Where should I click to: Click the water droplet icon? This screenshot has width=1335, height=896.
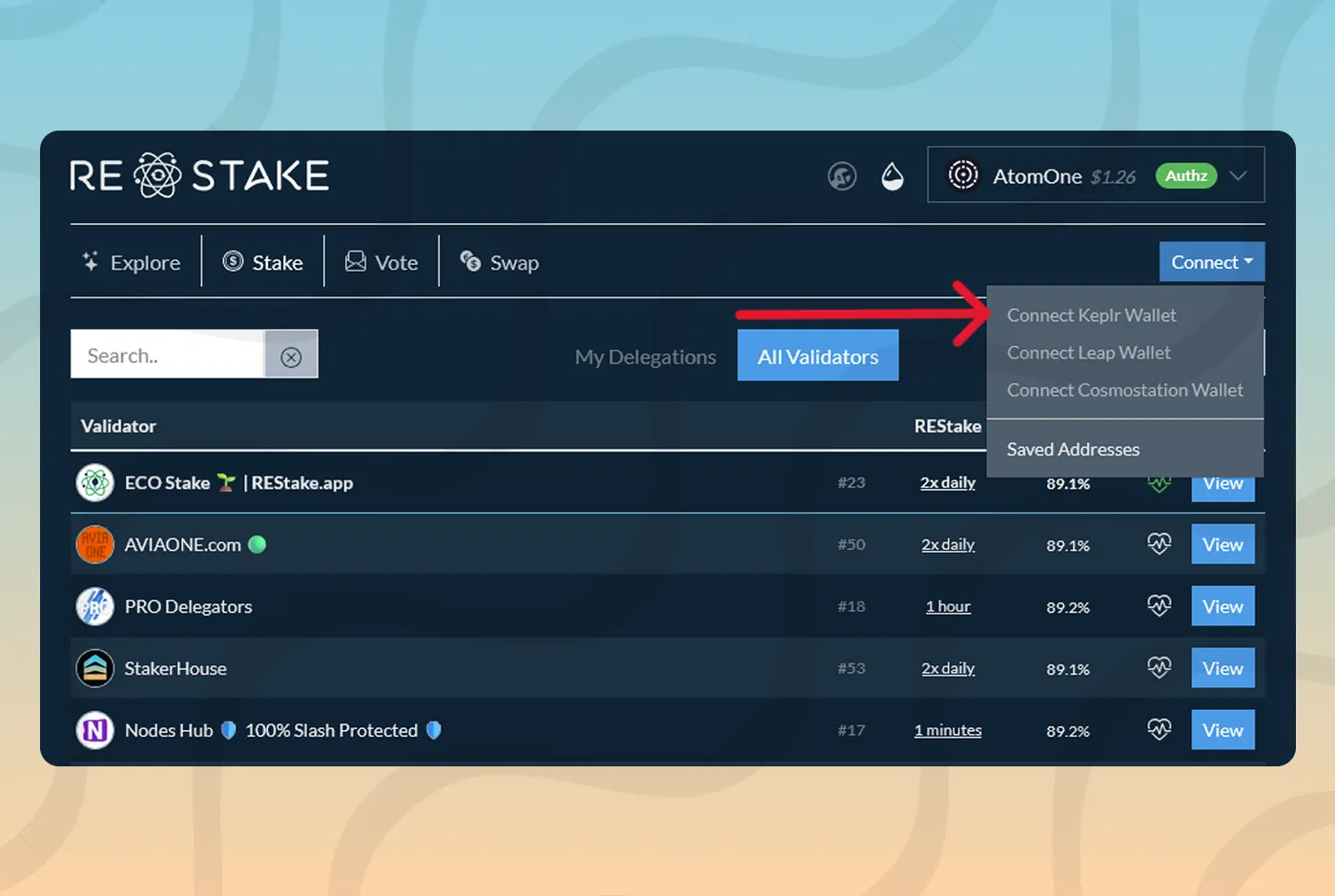pyautogui.click(x=893, y=176)
